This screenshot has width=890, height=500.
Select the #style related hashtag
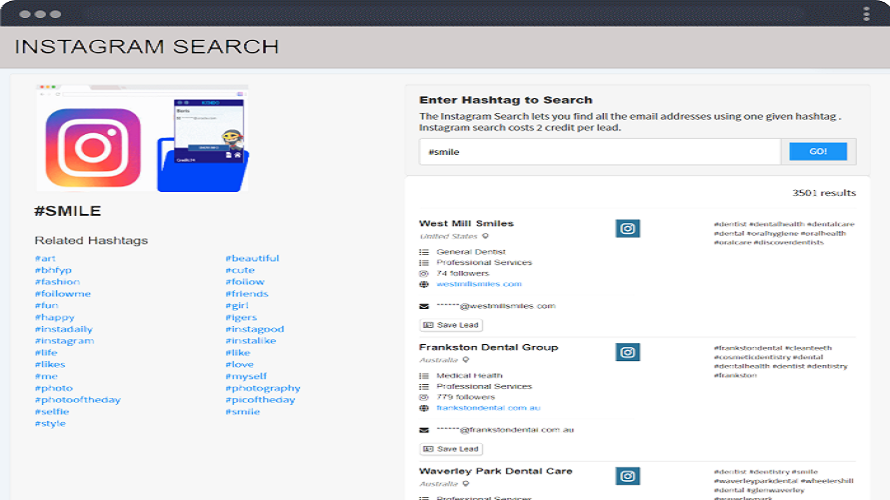pos(50,423)
